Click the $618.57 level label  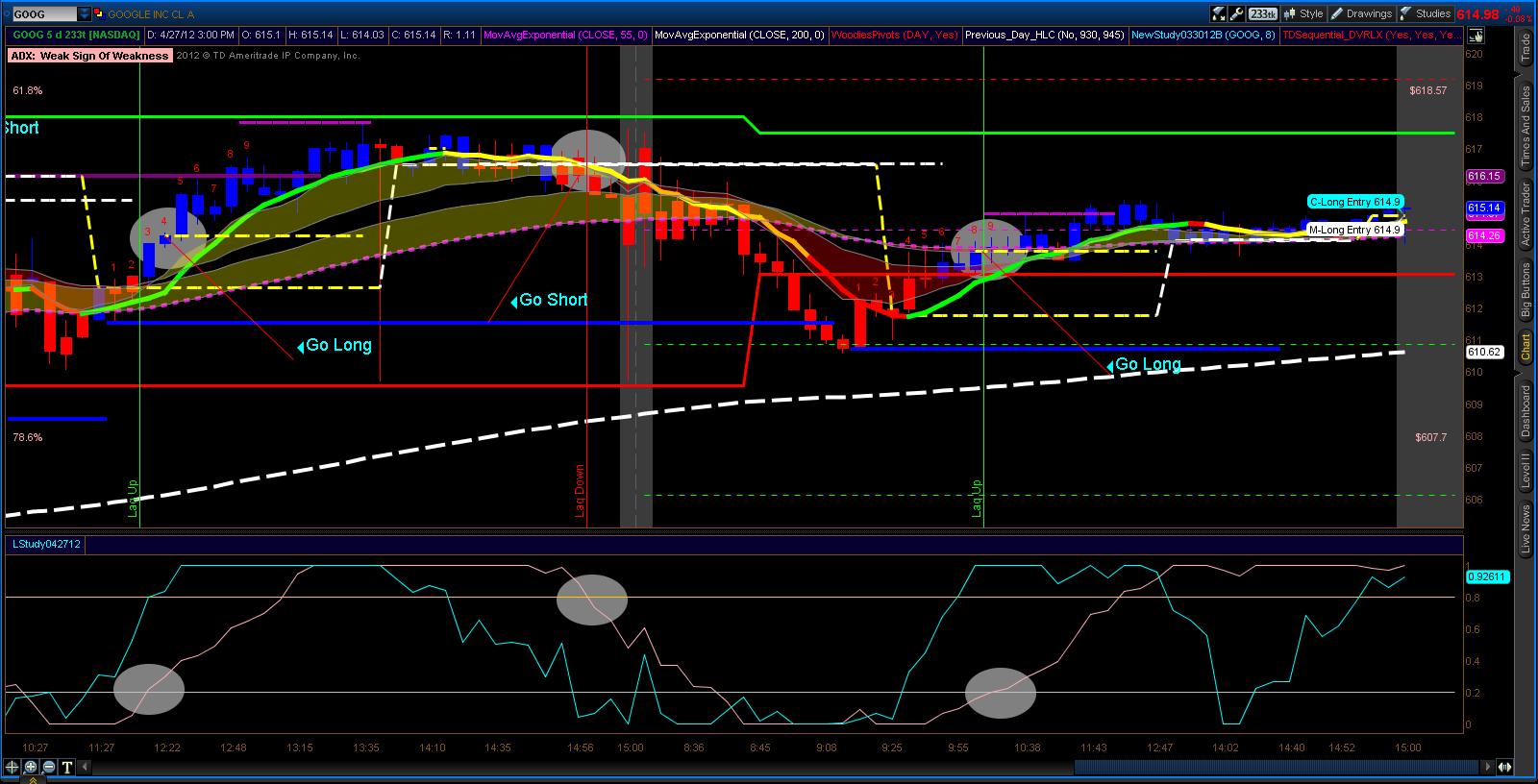1428,90
